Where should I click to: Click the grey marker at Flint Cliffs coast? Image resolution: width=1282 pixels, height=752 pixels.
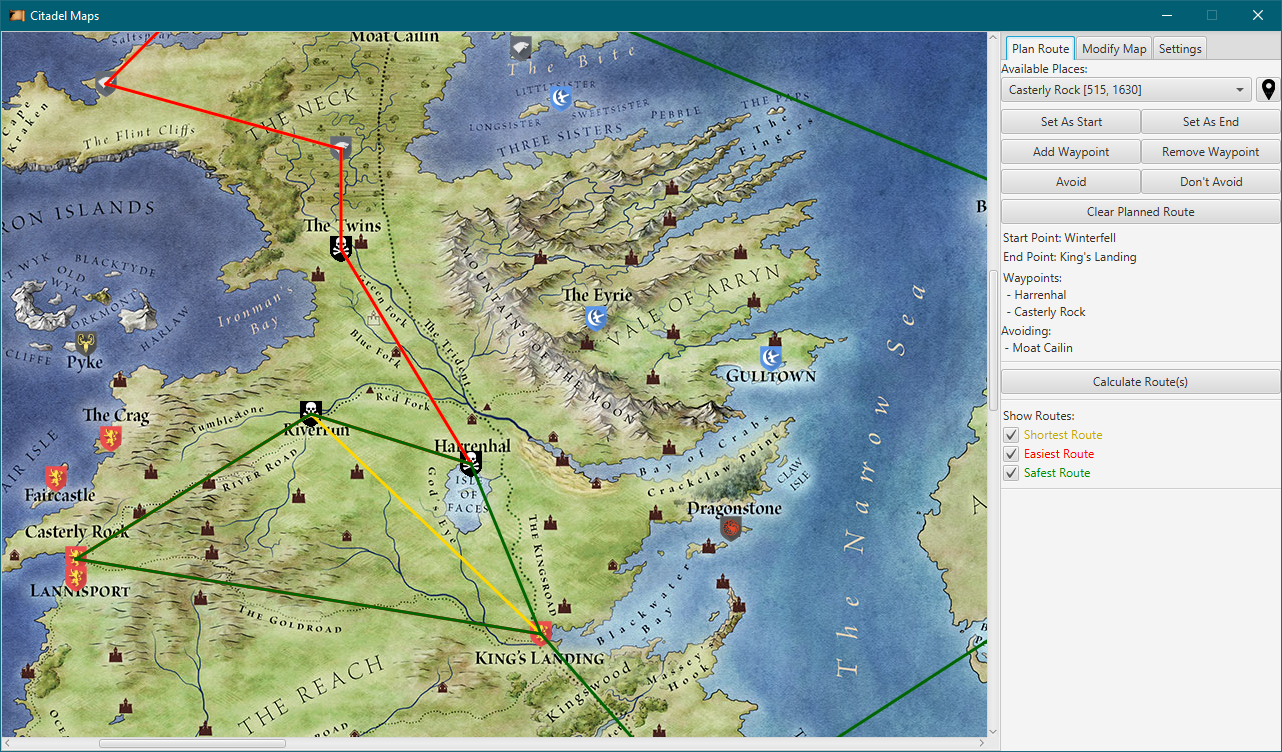click(x=106, y=85)
